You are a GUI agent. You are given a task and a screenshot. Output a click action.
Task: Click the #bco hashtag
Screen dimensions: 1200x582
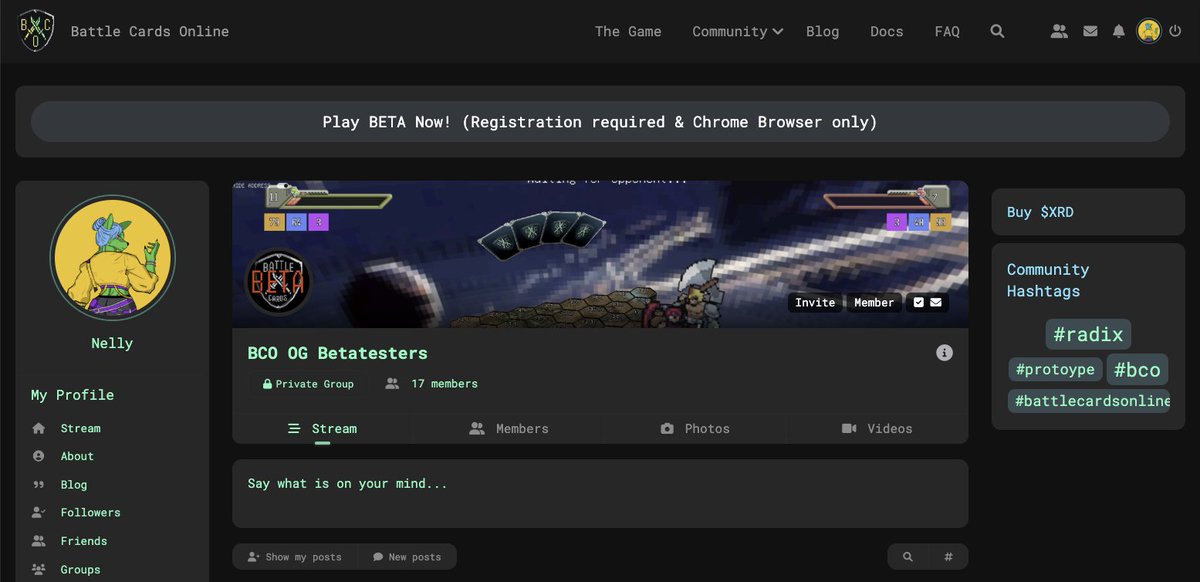pyautogui.click(x=1137, y=369)
